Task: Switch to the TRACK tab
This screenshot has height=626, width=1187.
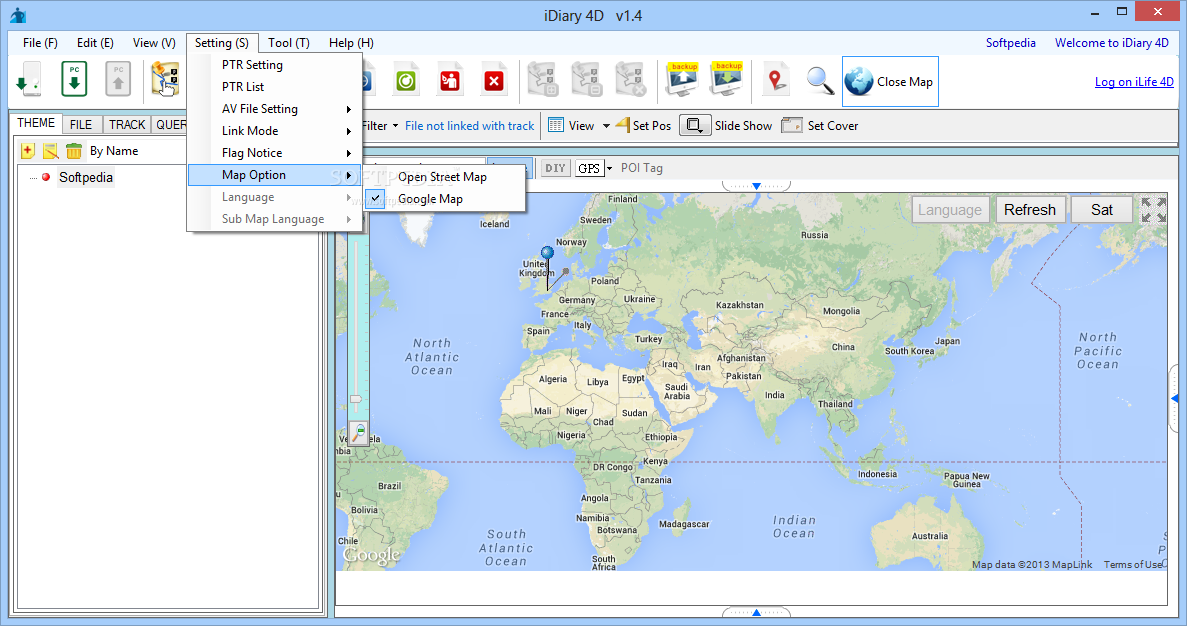Action: pos(127,124)
